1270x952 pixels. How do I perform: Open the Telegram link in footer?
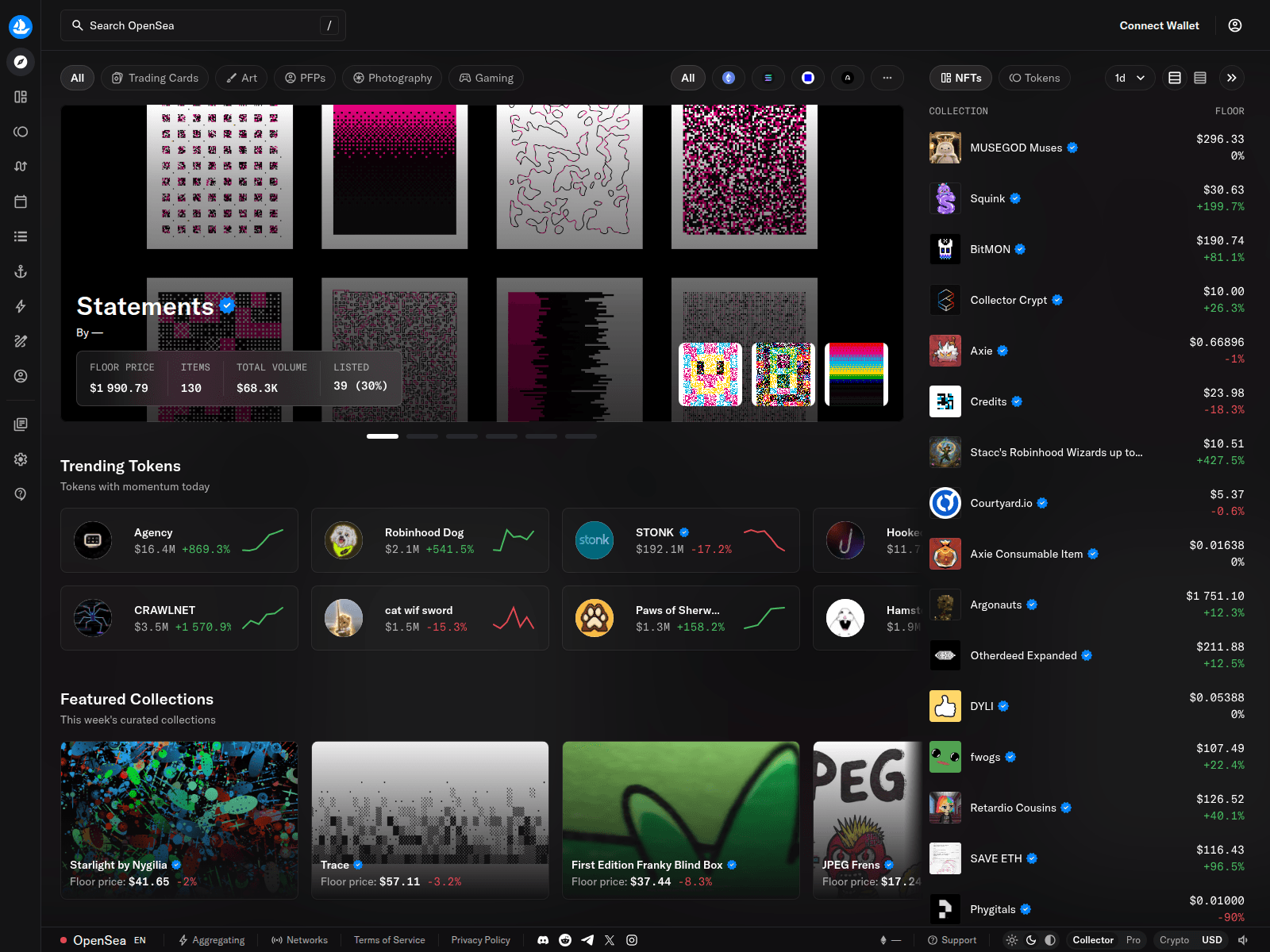[587, 940]
